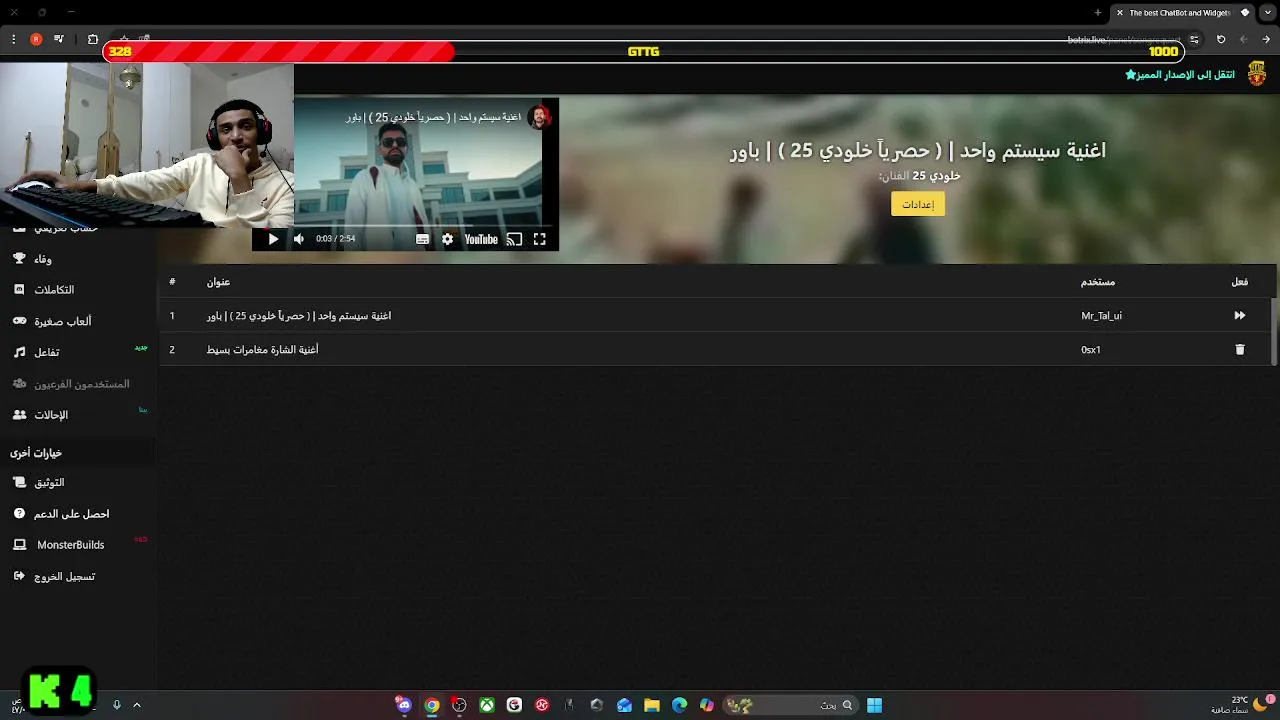Screen dimensions: 1280x720
Task: Click the Windows Start button
Action: click(874, 705)
